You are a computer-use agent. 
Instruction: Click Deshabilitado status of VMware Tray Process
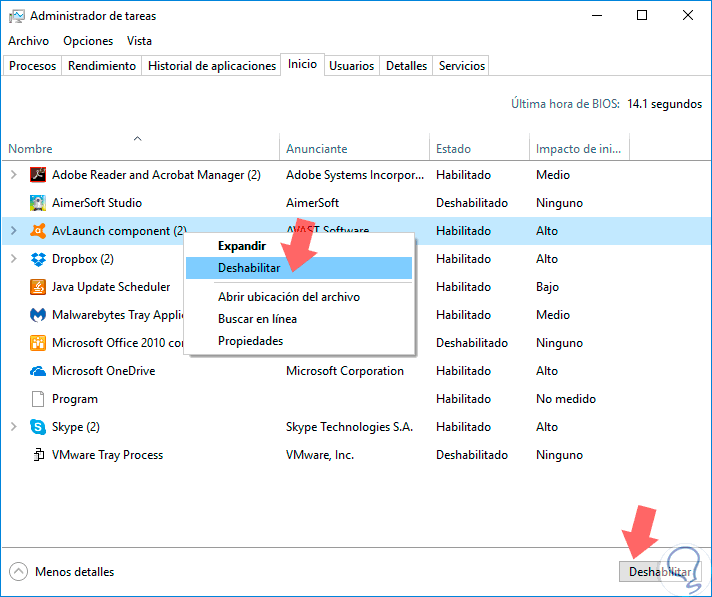[x=472, y=455]
